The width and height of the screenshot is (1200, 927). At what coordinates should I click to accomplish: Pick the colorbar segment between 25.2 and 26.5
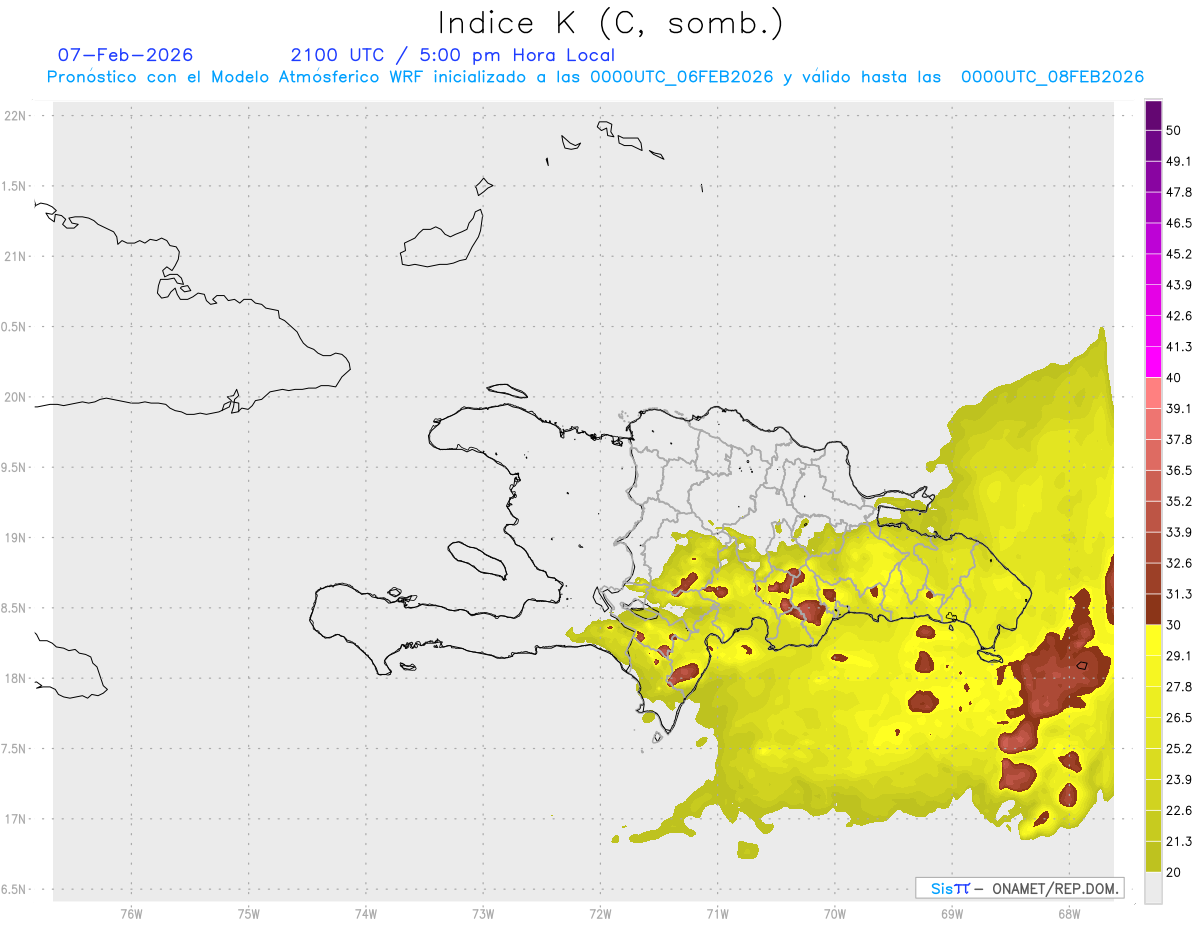[x=1153, y=733]
